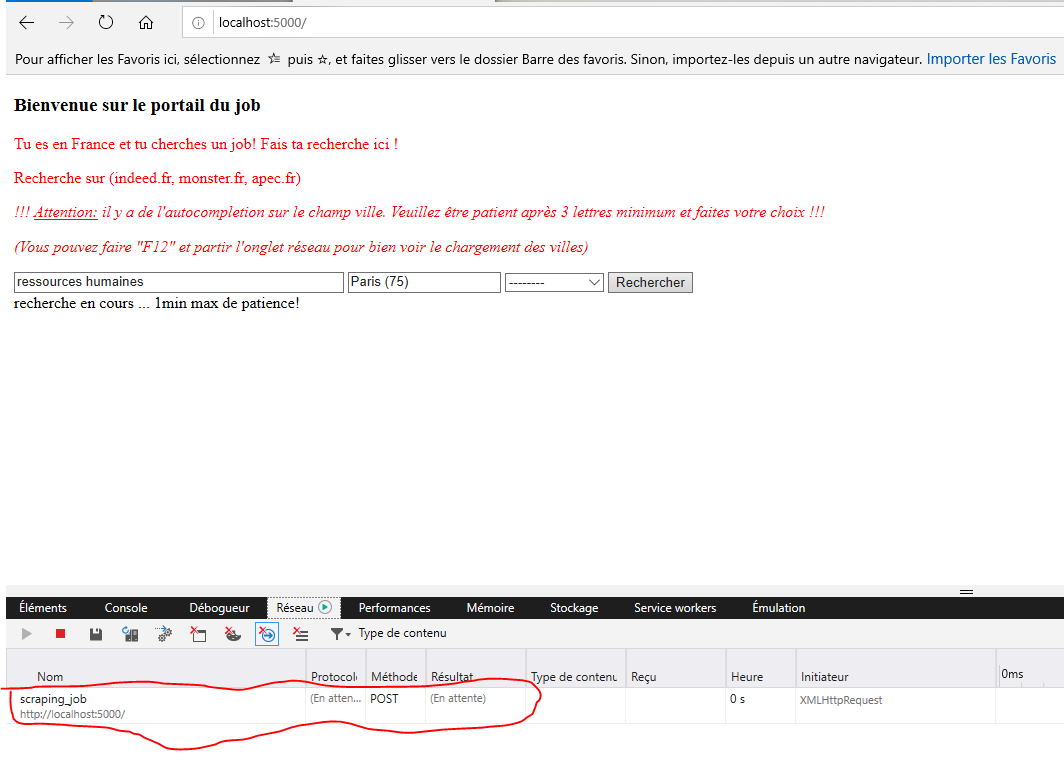Click the Importer les Favoris link

click(991, 59)
